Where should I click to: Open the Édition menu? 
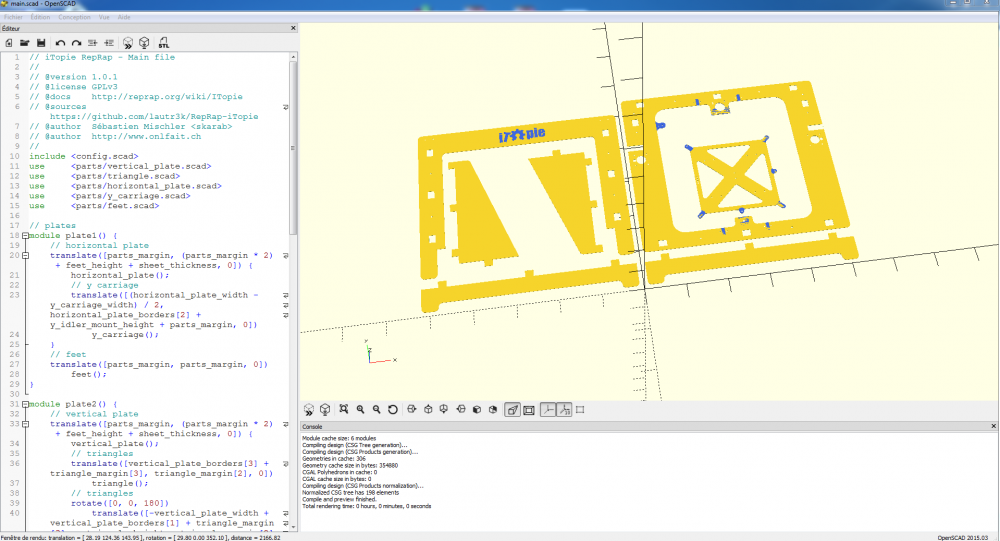pyautogui.click(x=40, y=17)
